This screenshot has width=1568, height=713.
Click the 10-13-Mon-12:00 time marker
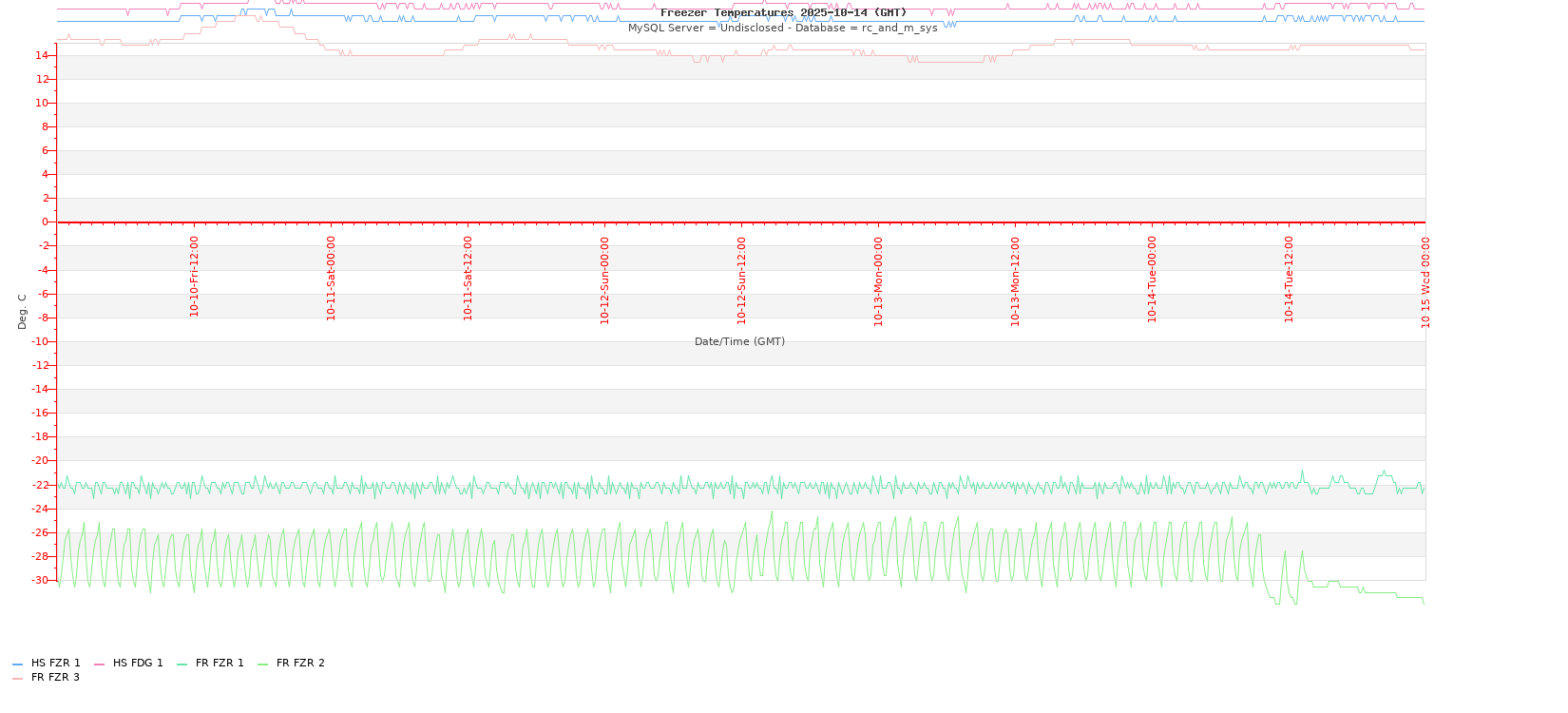click(1016, 281)
